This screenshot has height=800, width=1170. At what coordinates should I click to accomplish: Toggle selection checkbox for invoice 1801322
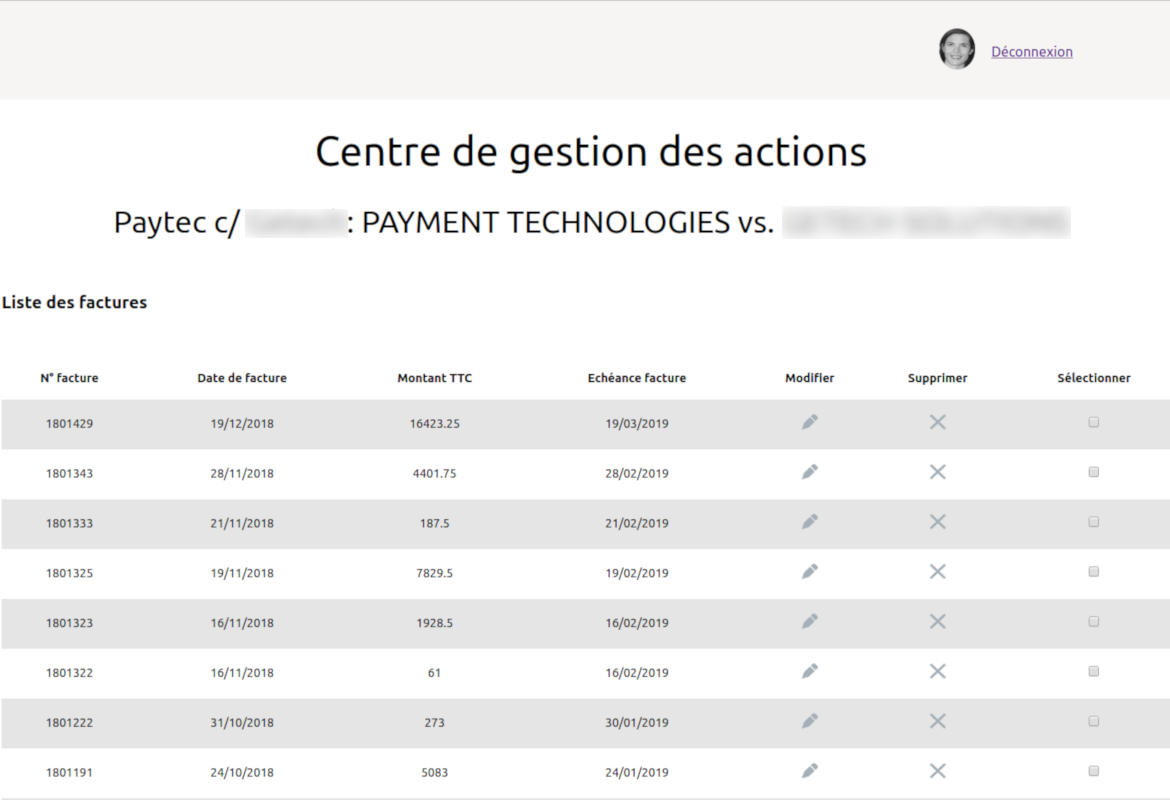coord(1093,671)
